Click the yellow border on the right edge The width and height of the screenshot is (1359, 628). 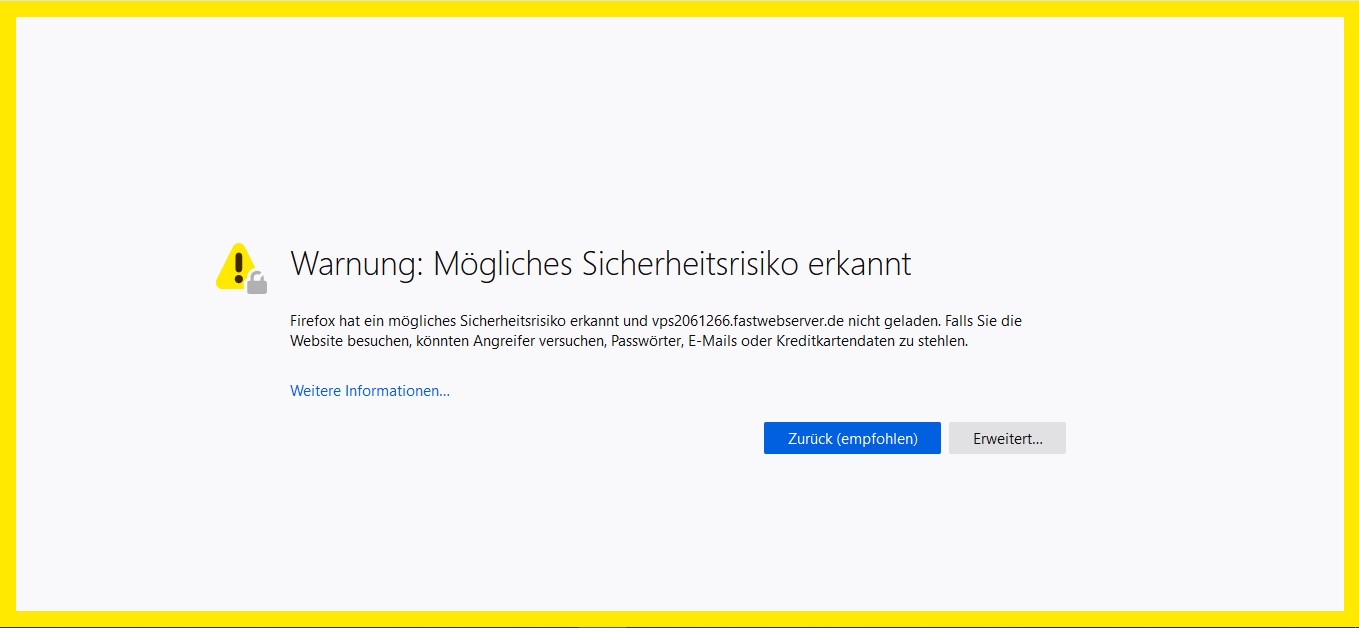coord(1351,314)
